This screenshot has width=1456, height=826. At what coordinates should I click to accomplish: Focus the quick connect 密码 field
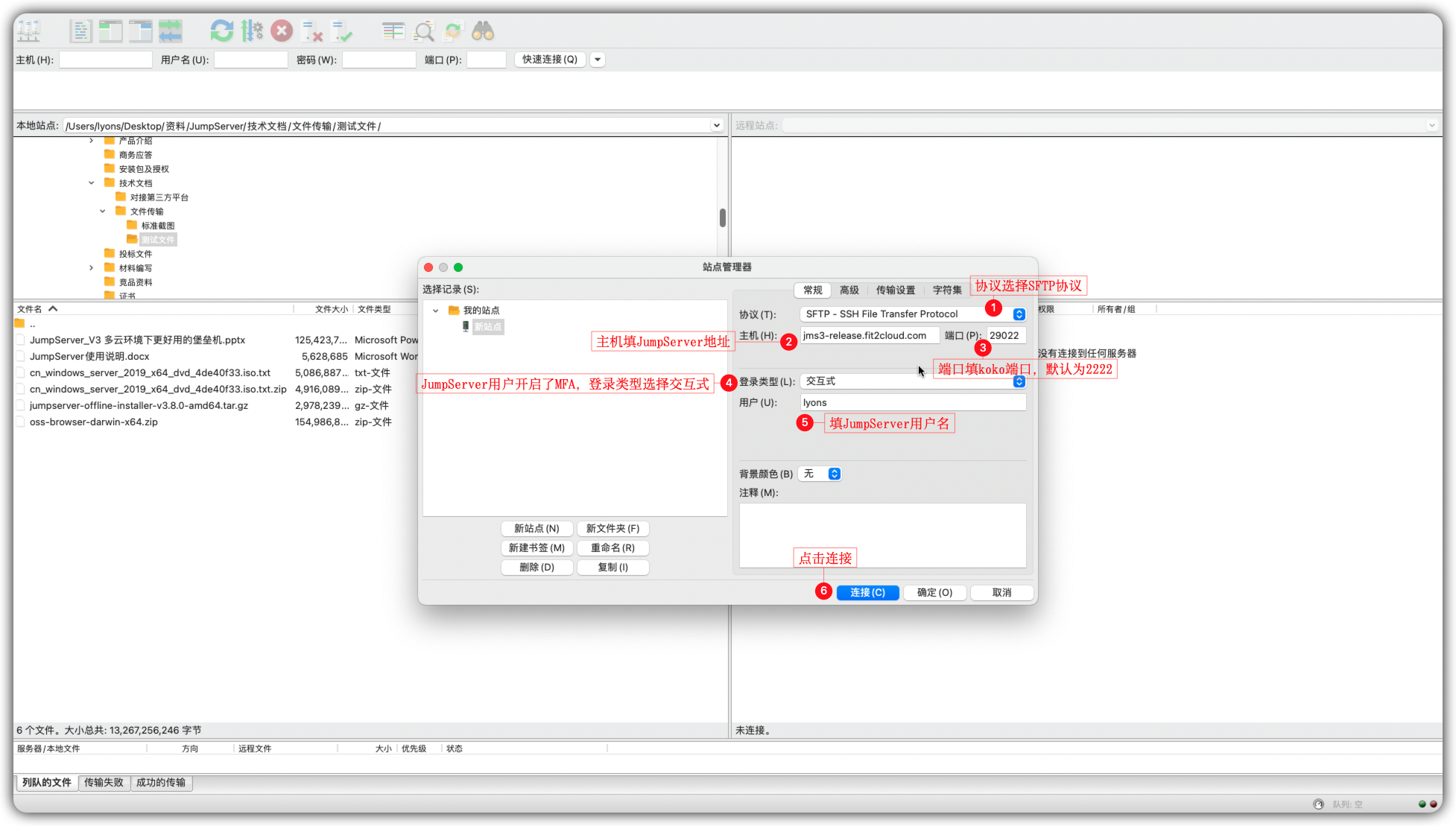(379, 60)
